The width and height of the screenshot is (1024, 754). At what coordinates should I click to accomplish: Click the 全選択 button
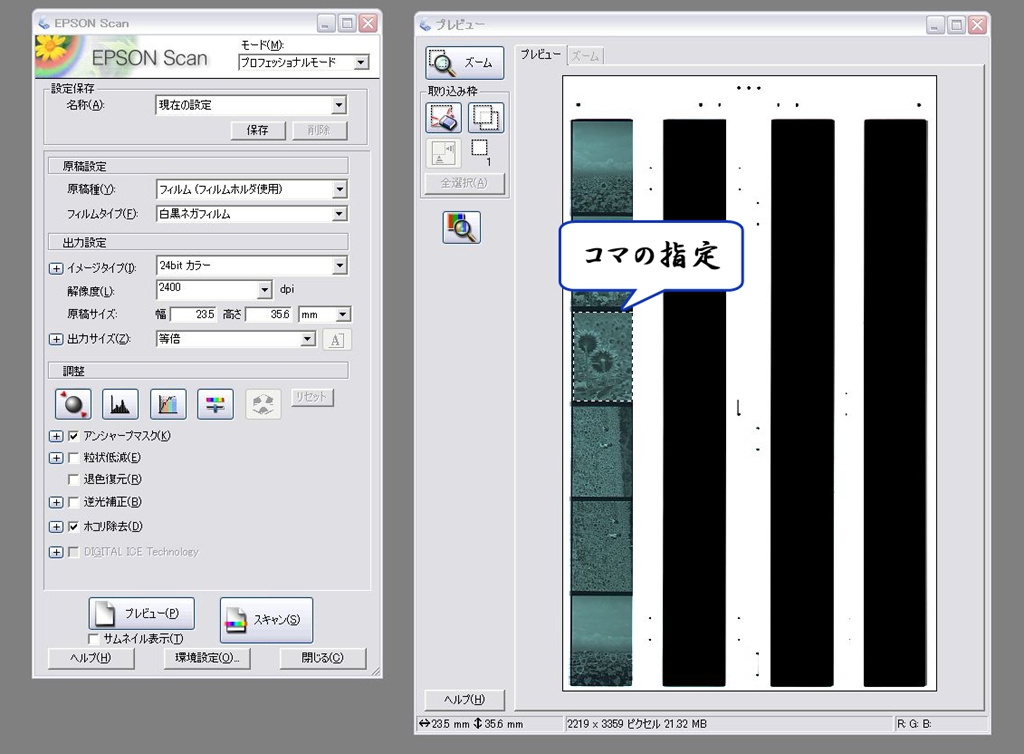pyautogui.click(x=464, y=183)
